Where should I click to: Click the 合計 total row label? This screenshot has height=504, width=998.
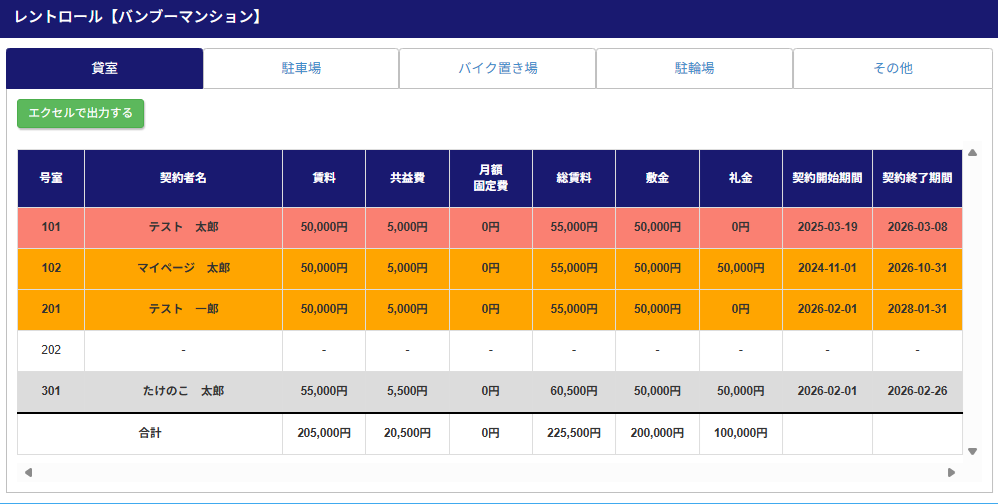(x=150, y=434)
